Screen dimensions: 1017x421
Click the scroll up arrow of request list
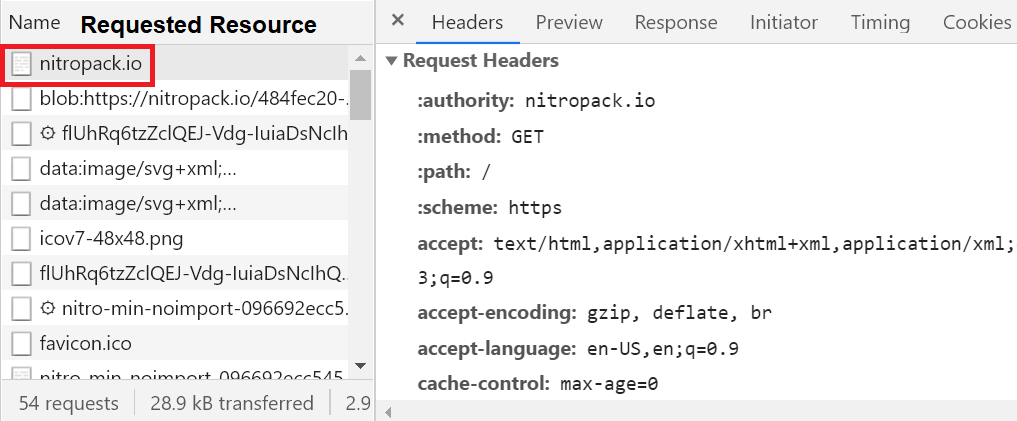[361, 58]
